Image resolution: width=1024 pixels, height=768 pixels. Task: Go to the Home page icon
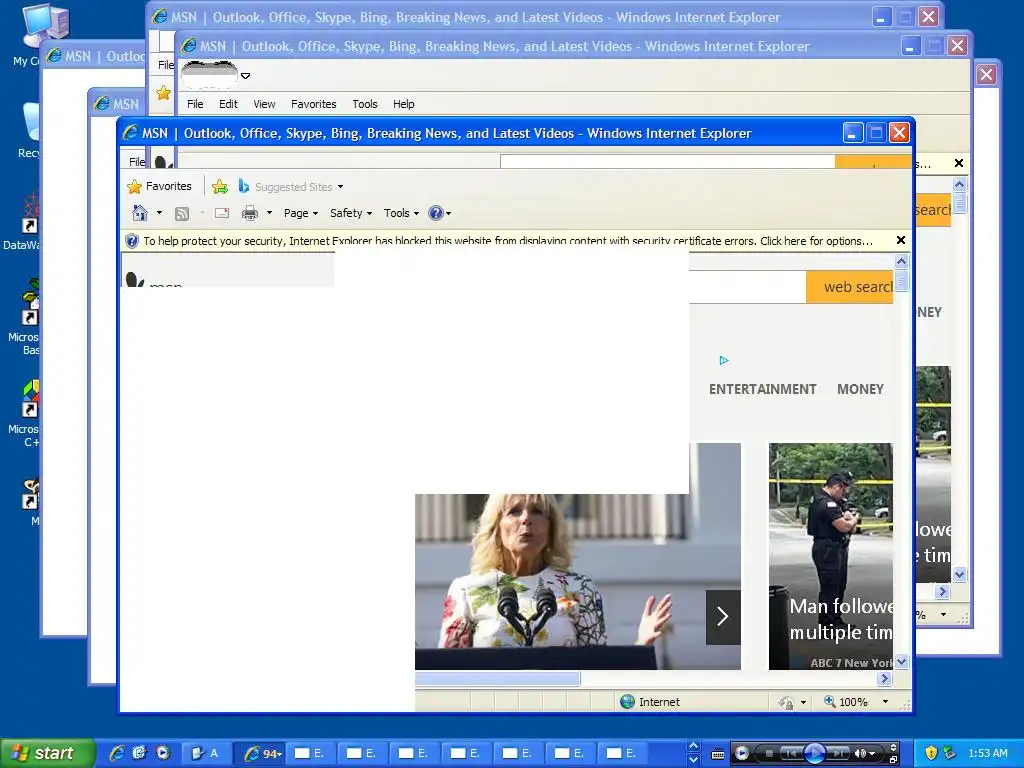coord(140,213)
